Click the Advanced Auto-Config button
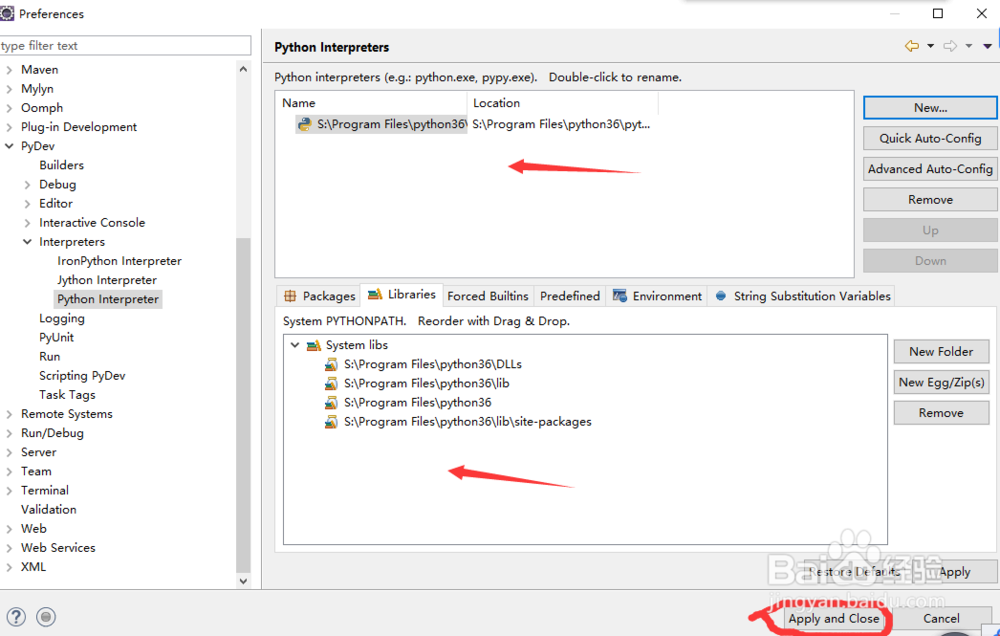 930,169
